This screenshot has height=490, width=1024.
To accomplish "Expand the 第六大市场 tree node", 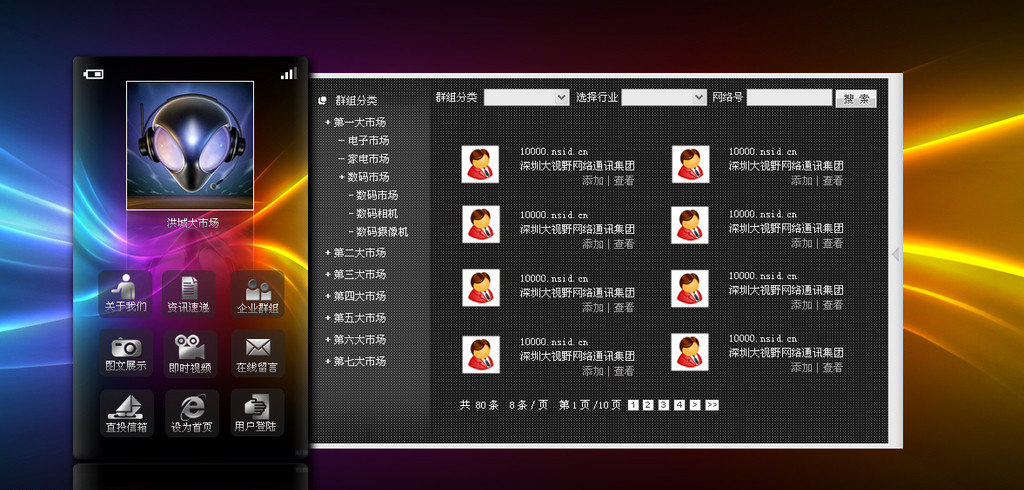I will [x=355, y=339].
